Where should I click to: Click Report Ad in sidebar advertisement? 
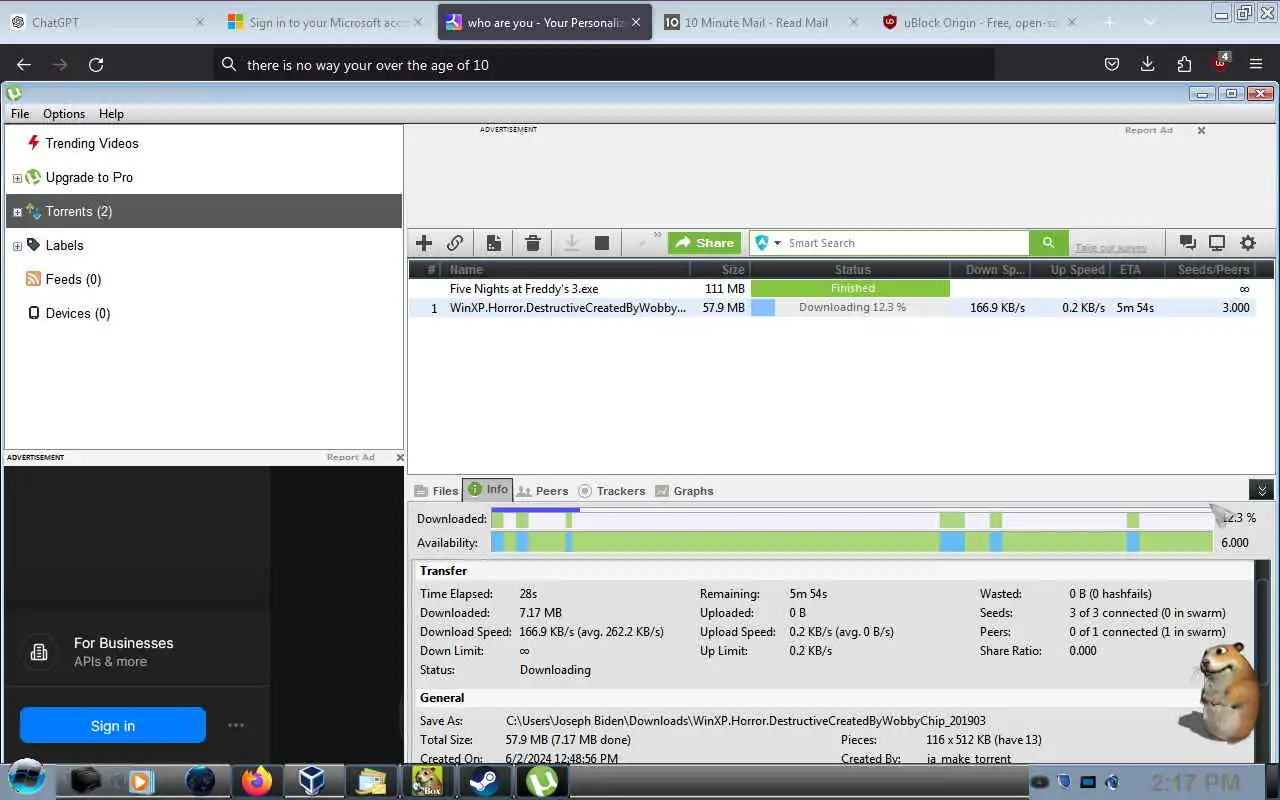click(350, 457)
